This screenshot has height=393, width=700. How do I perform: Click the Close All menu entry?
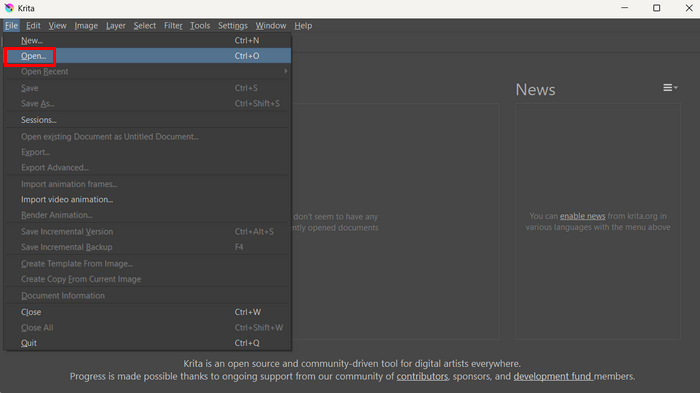(x=147, y=327)
